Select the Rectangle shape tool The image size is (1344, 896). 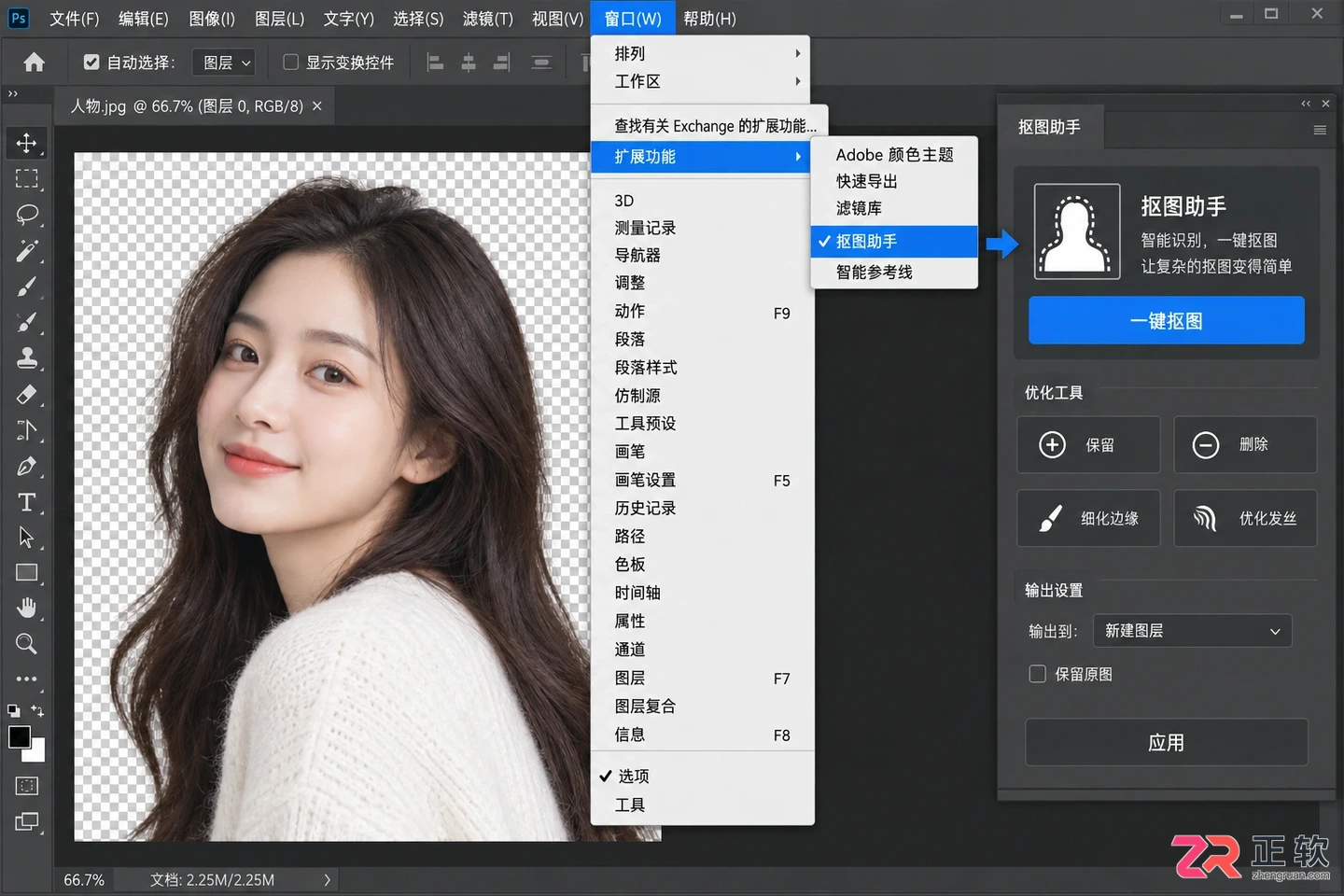tap(26, 573)
